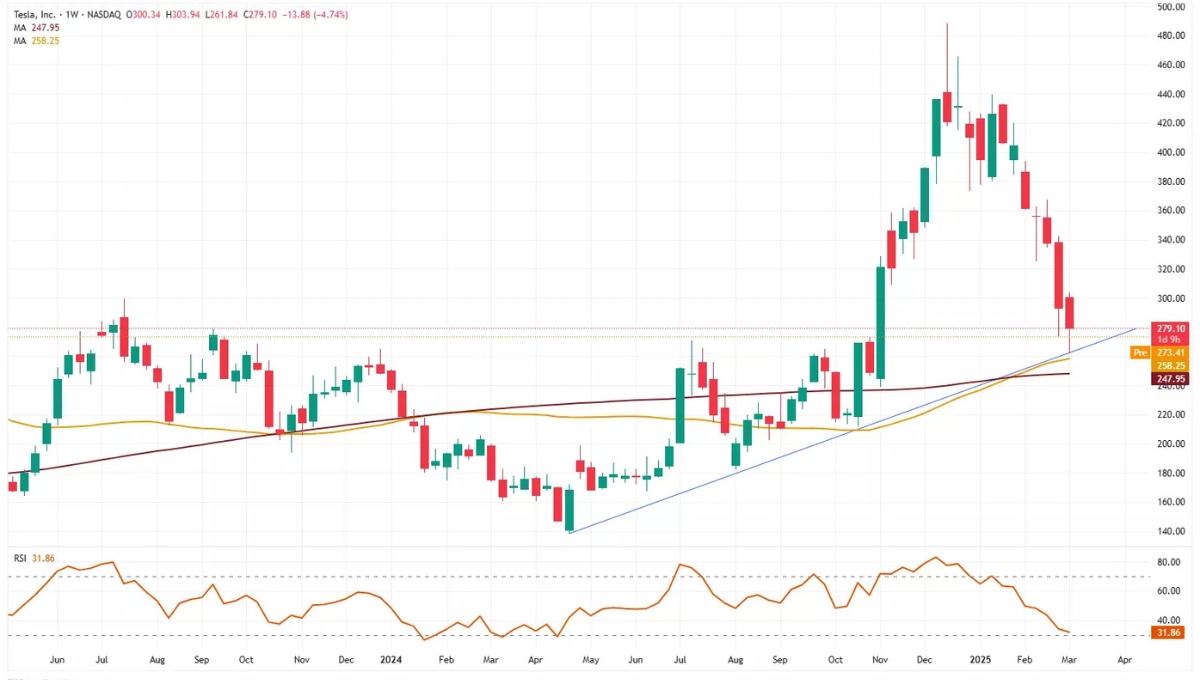
Task: Click the dark red 247.95 MA price tag
Action: tap(1171, 380)
